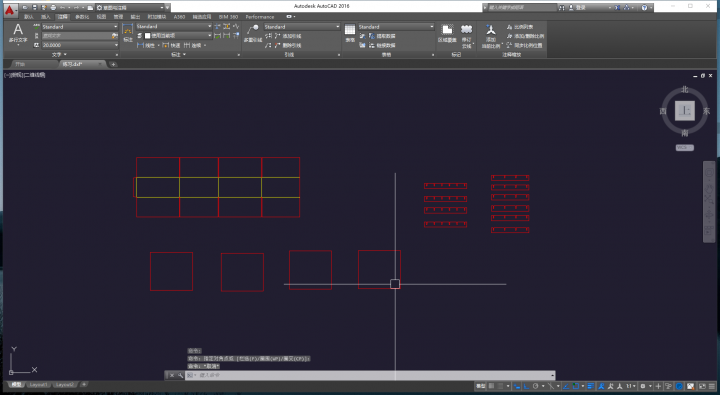The height and width of the screenshot is (395, 720).
Task: Toggle Ortho mode in status bar
Action: [x=526, y=386]
